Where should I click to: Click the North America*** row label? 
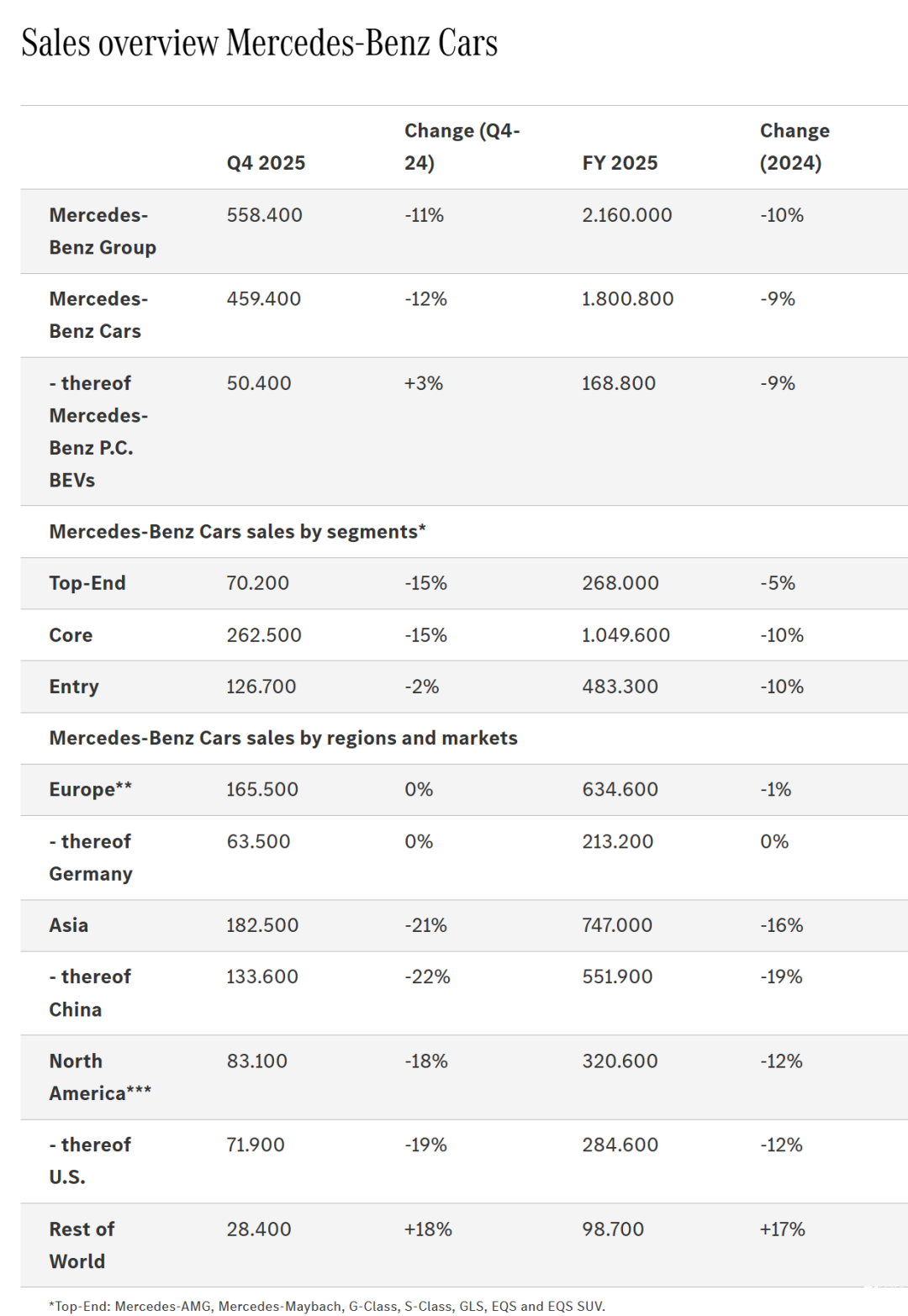(99, 1076)
